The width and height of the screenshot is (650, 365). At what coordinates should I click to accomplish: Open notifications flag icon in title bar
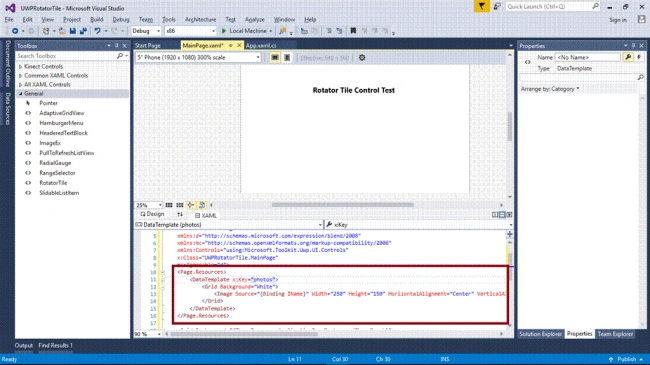click(x=482, y=7)
